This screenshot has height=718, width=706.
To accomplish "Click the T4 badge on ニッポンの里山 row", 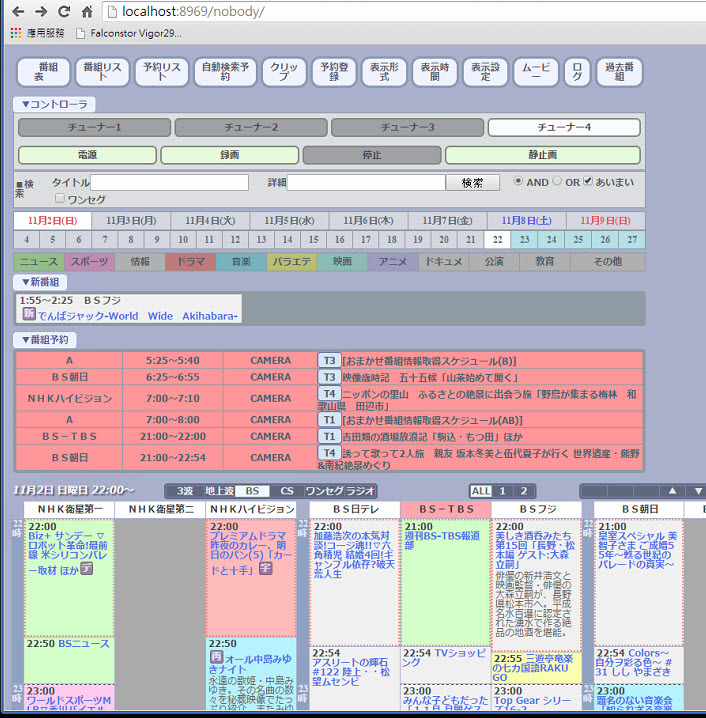I will [x=329, y=393].
